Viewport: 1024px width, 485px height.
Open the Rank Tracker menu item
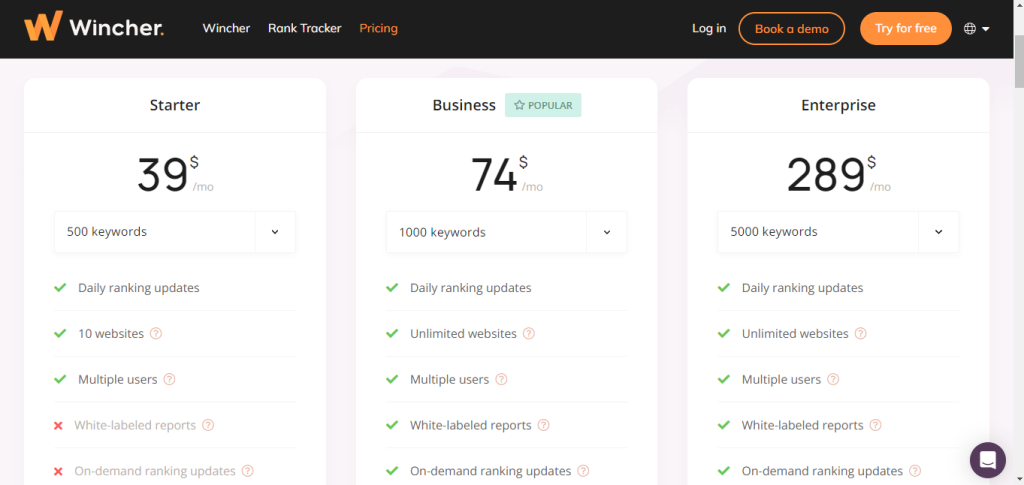pos(304,29)
